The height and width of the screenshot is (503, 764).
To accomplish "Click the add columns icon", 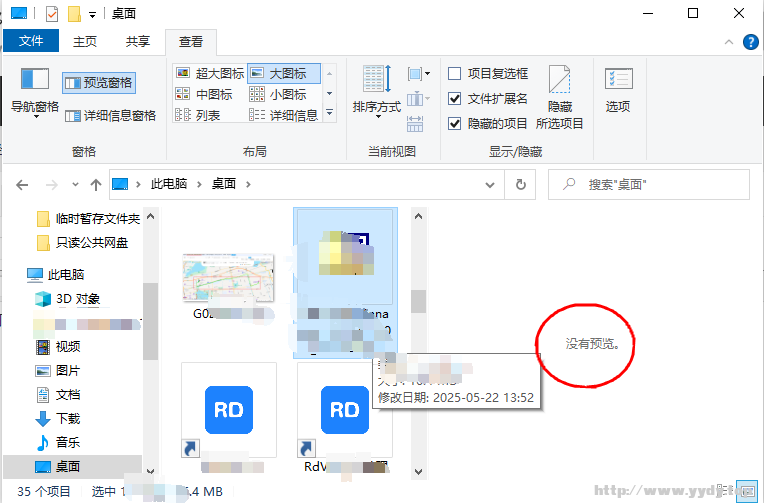I will coord(419,99).
